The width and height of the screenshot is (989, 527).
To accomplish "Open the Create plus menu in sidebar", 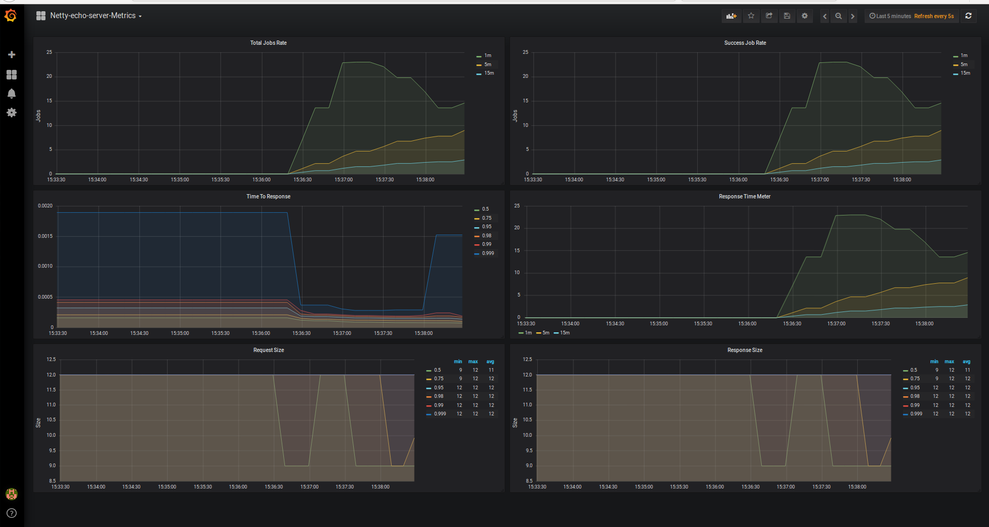I will pyautogui.click(x=11, y=55).
